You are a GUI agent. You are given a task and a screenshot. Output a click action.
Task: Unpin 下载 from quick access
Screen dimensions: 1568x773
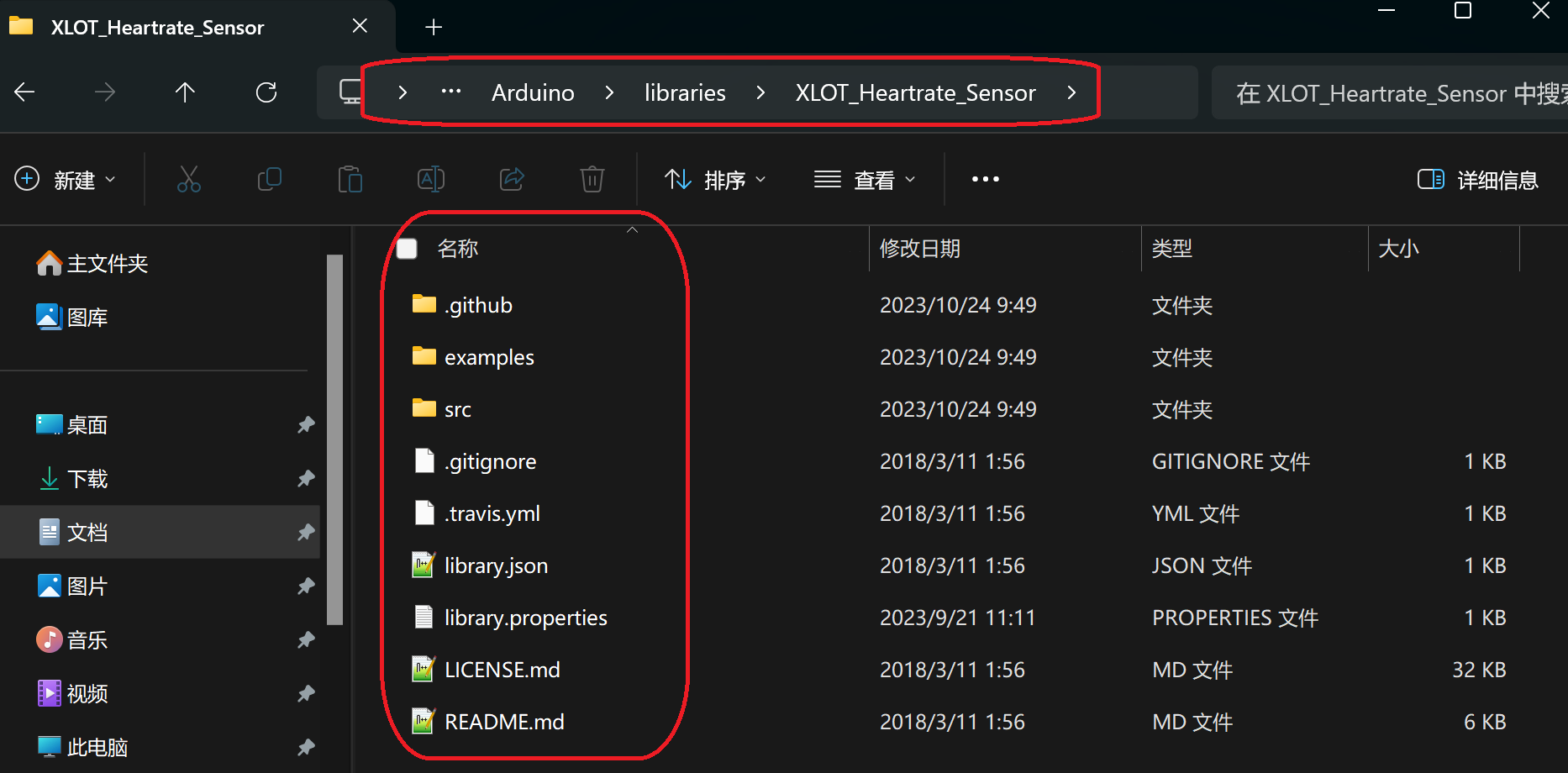(x=306, y=479)
